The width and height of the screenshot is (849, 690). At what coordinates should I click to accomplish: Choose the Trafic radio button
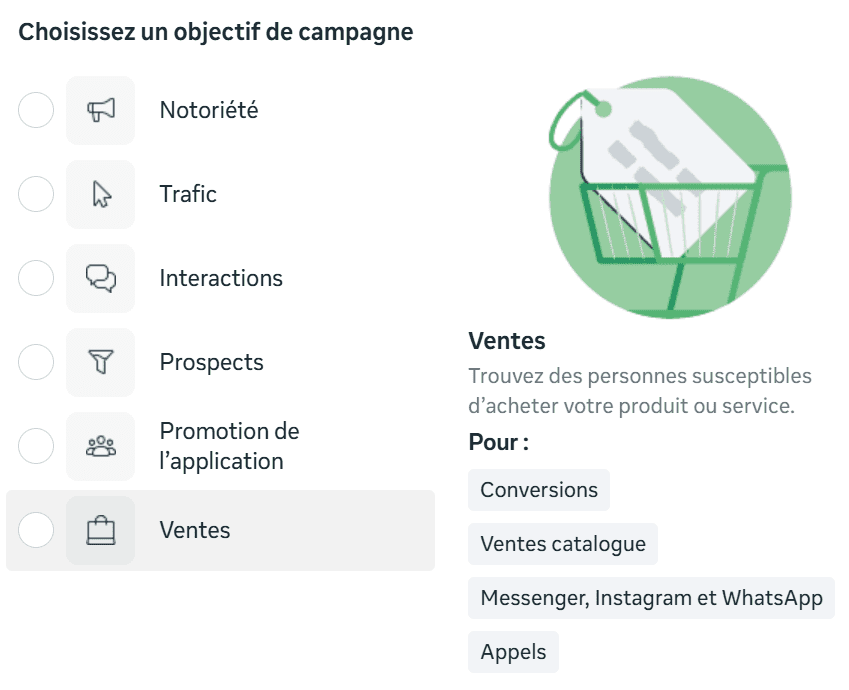pos(36,194)
